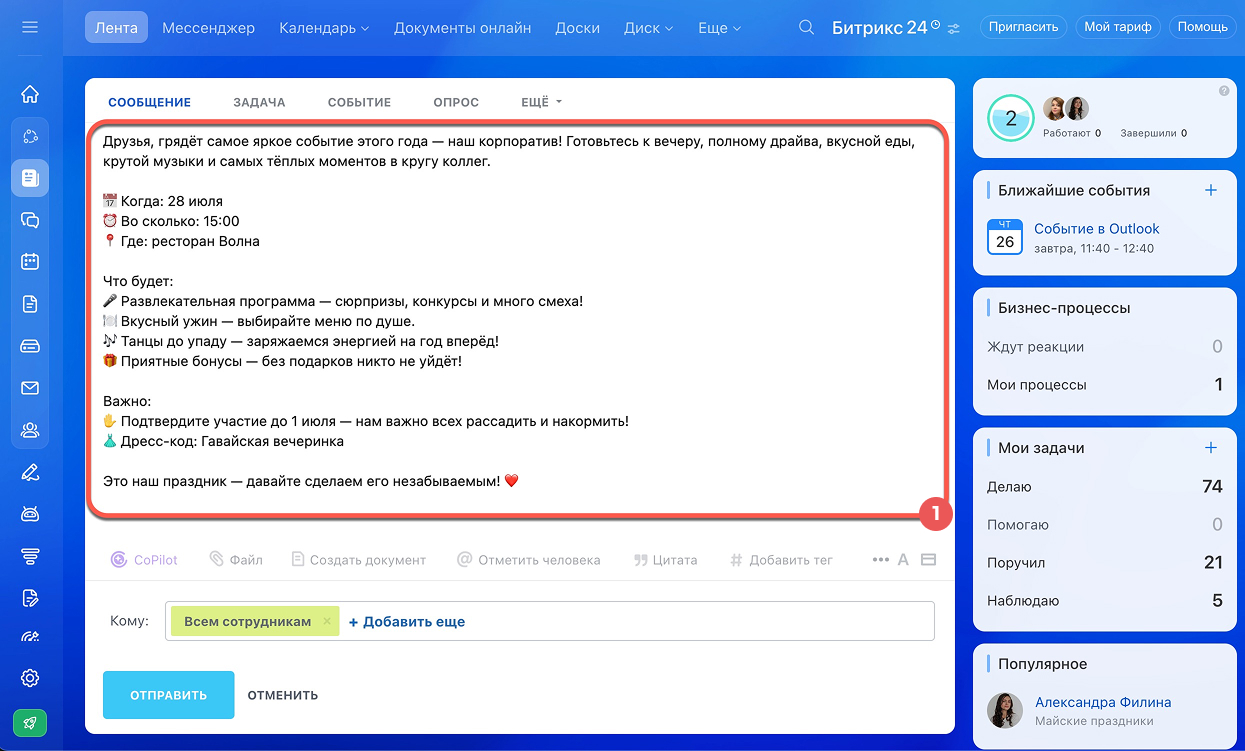Expand the ЕЩЁ post type dropdown
This screenshot has height=751, width=1245.
(x=542, y=102)
